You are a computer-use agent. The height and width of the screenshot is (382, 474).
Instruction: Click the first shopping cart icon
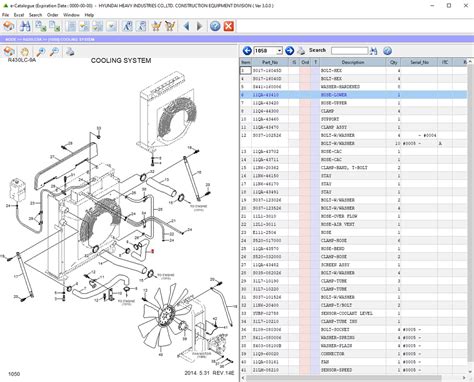[x=156, y=26]
